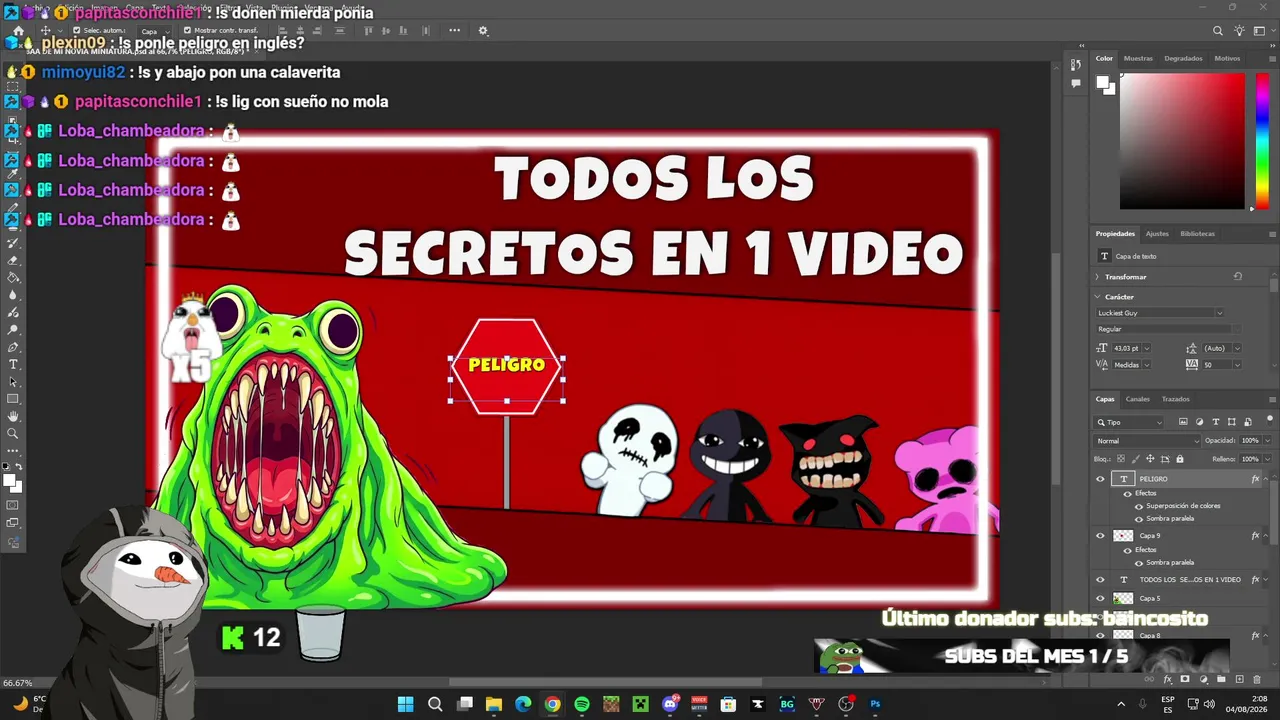This screenshot has height=720, width=1280.
Task: Open Google Chrome from the taskbar
Action: pos(552,704)
